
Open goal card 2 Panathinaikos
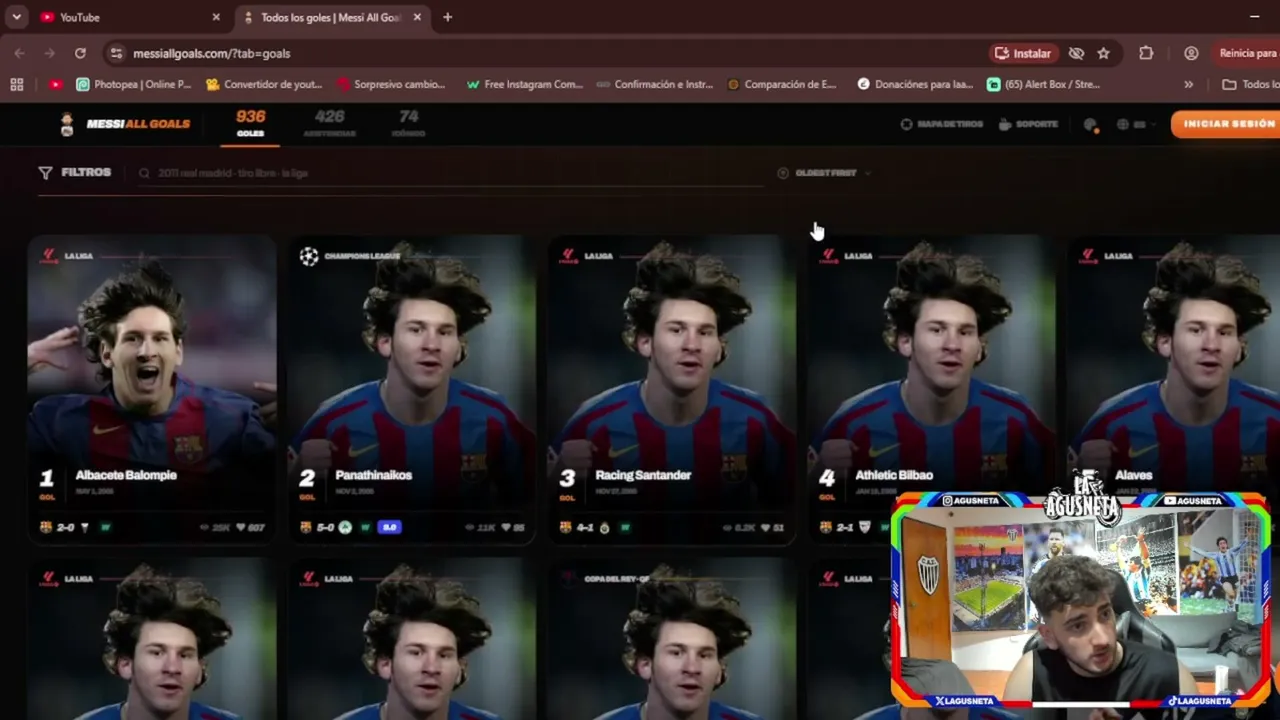point(412,390)
